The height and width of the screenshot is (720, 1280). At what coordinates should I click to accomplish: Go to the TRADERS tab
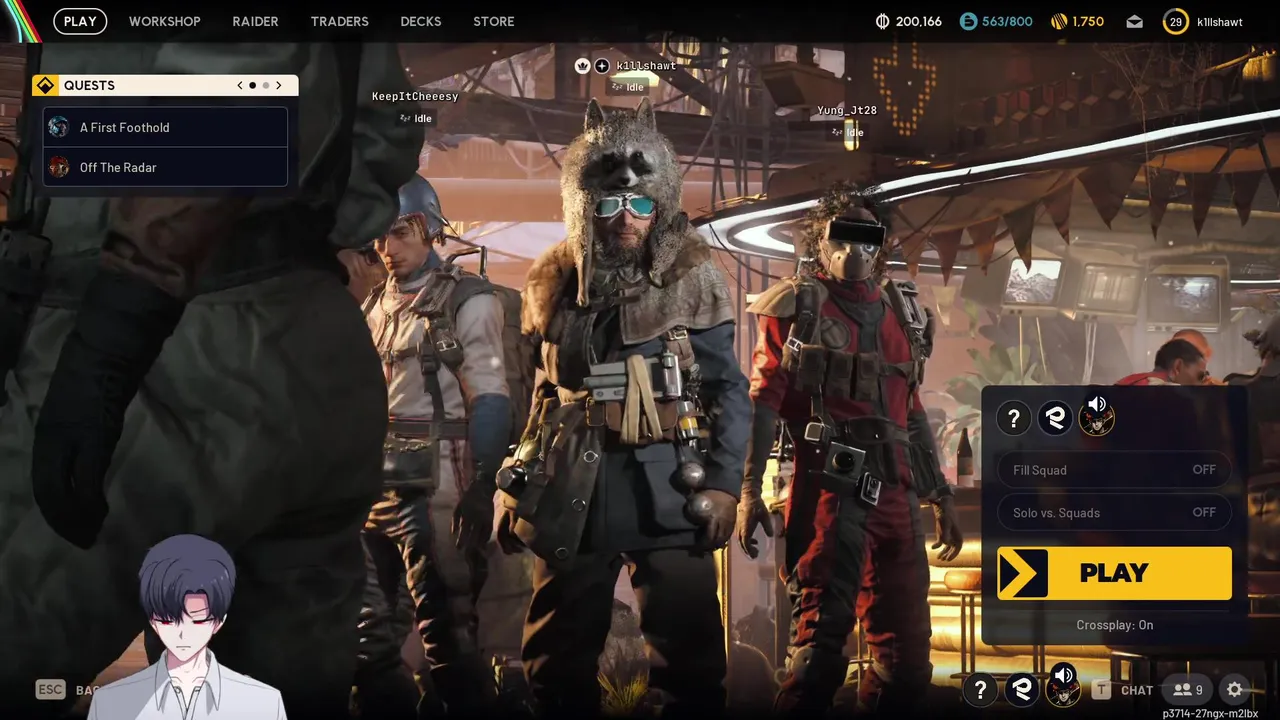coord(339,21)
